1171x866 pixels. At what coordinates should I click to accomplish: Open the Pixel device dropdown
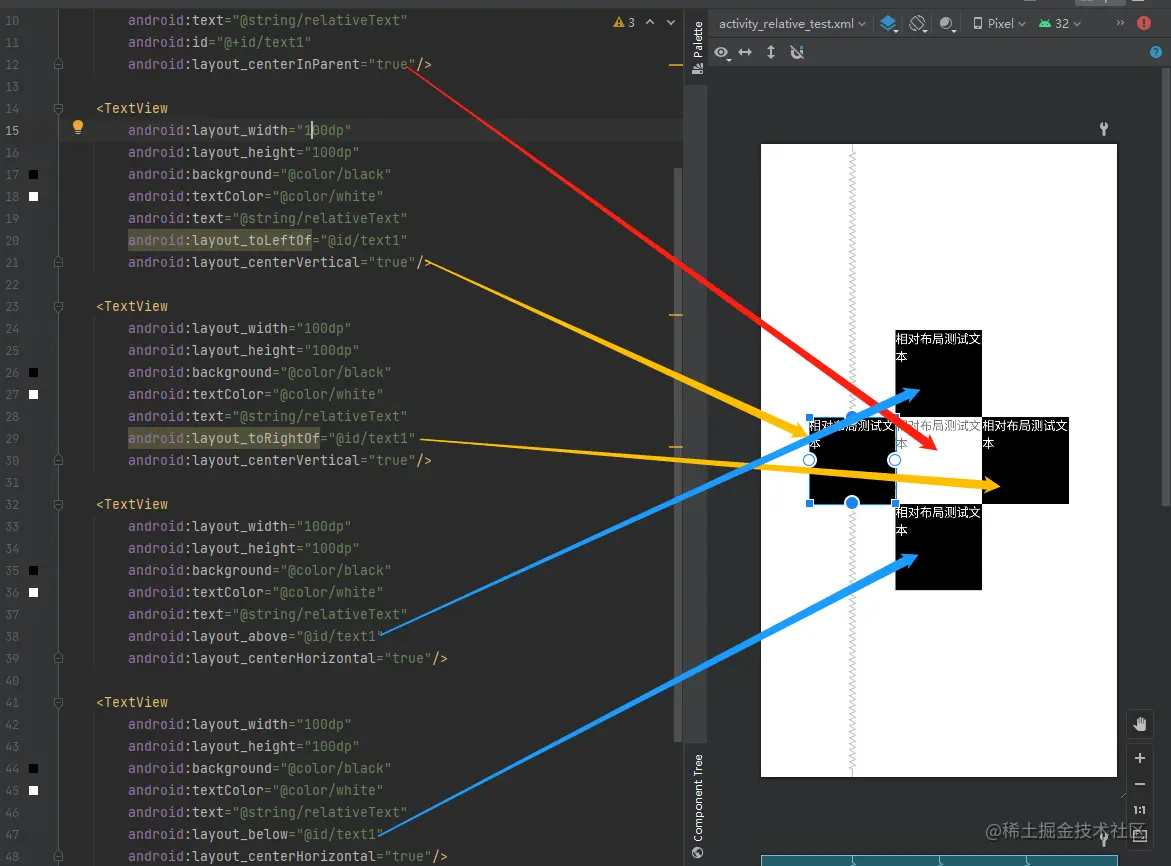pos(999,24)
